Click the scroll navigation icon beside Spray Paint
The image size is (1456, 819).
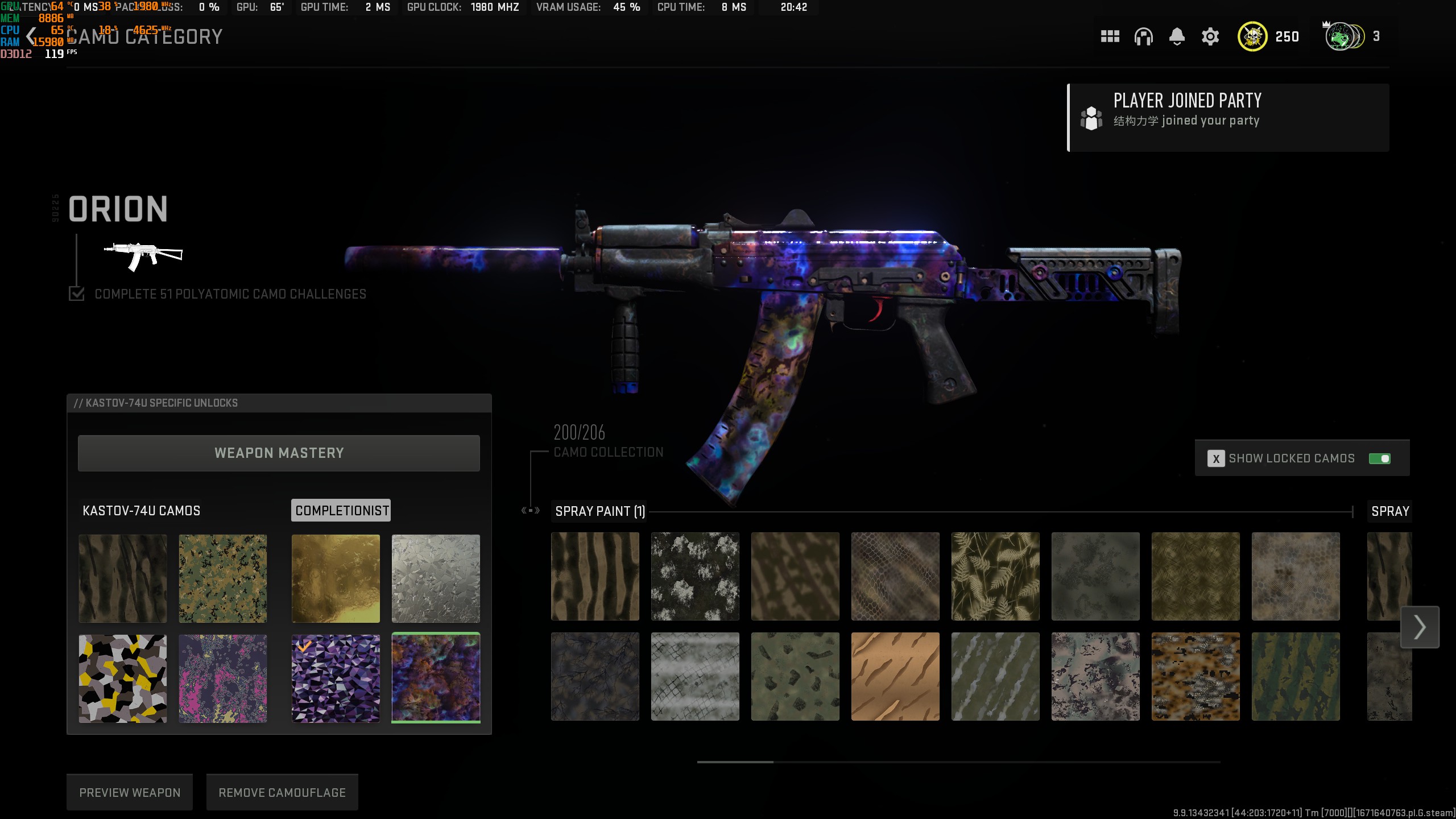(x=530, y=511)
